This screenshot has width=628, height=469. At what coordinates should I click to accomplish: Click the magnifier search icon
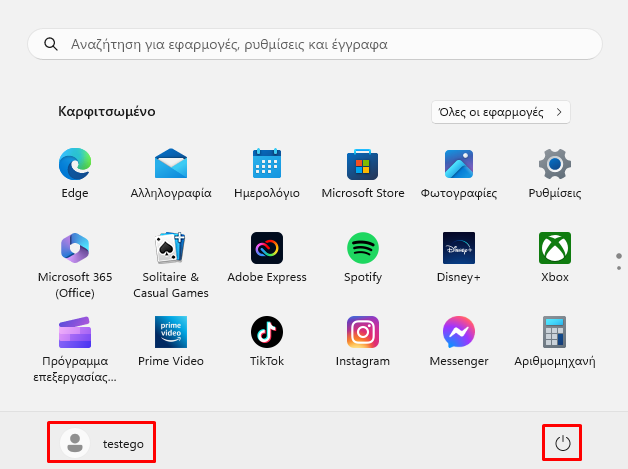(x=51, y=44)
